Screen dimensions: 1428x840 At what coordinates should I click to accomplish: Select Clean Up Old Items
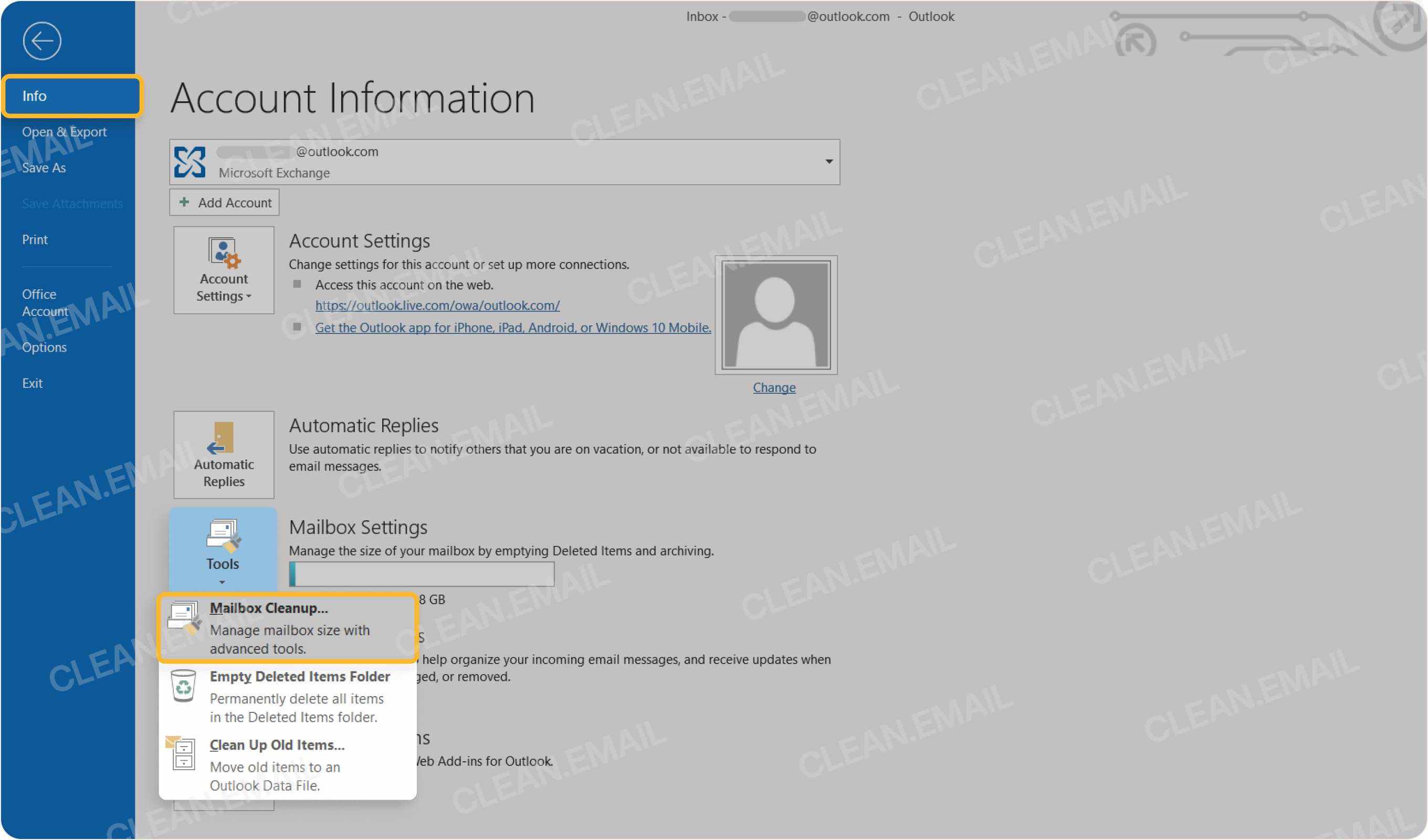click(277, 745)
